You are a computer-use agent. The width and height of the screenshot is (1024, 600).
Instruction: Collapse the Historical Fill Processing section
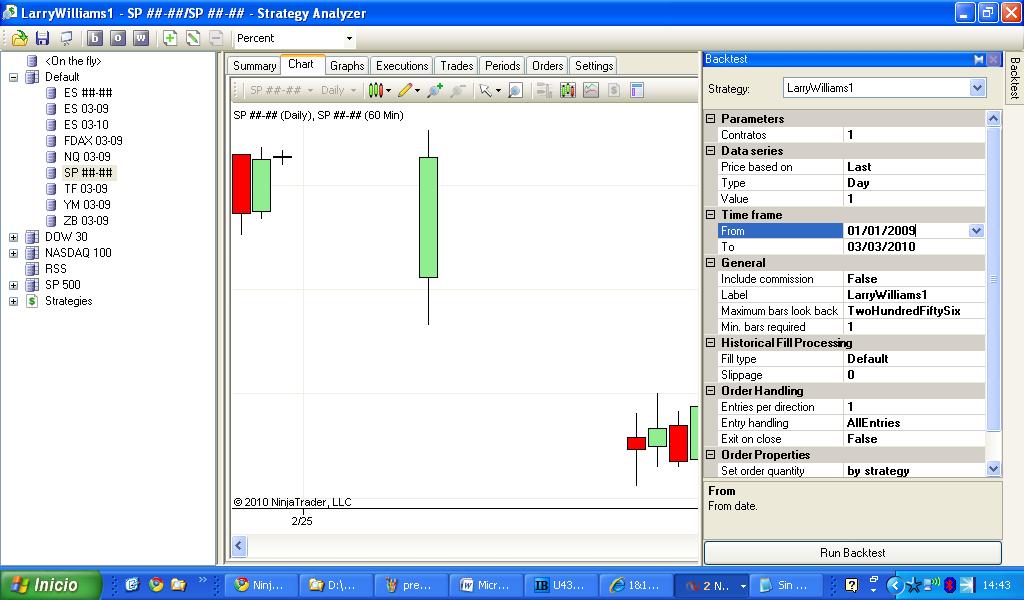click(711, 343)
